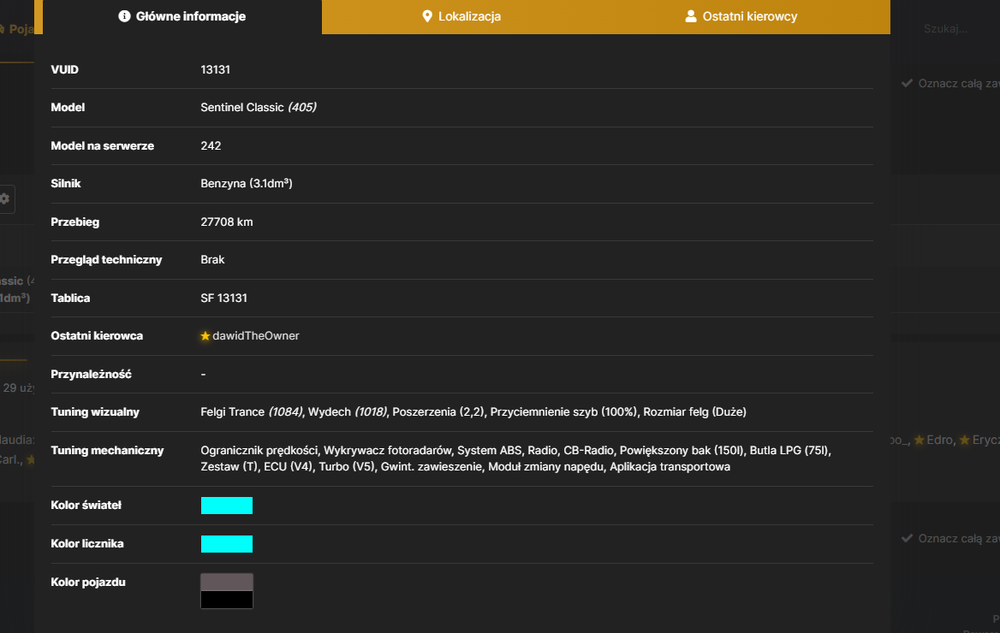Click the Kolor licznika cyan swatch
This screenshot has width=1000, height=633.
coord(226,544)
